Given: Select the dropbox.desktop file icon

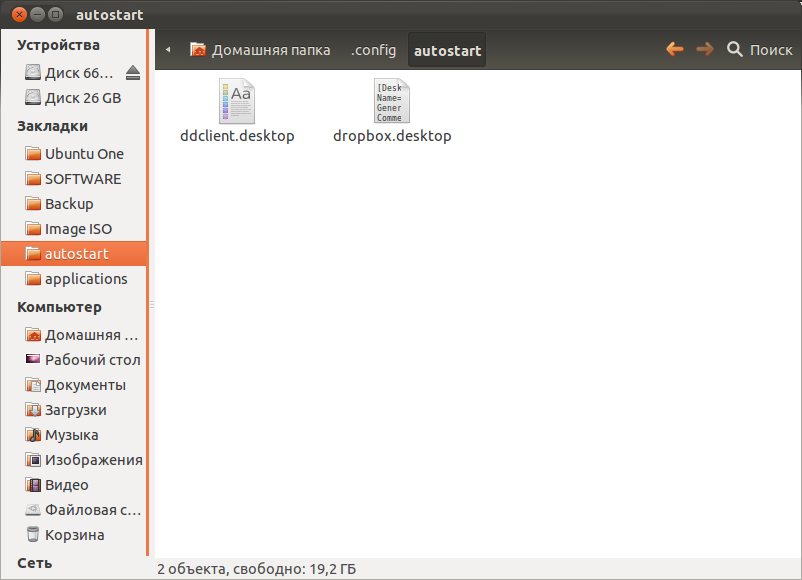Looking at the screenshot, I should [391, 101].
